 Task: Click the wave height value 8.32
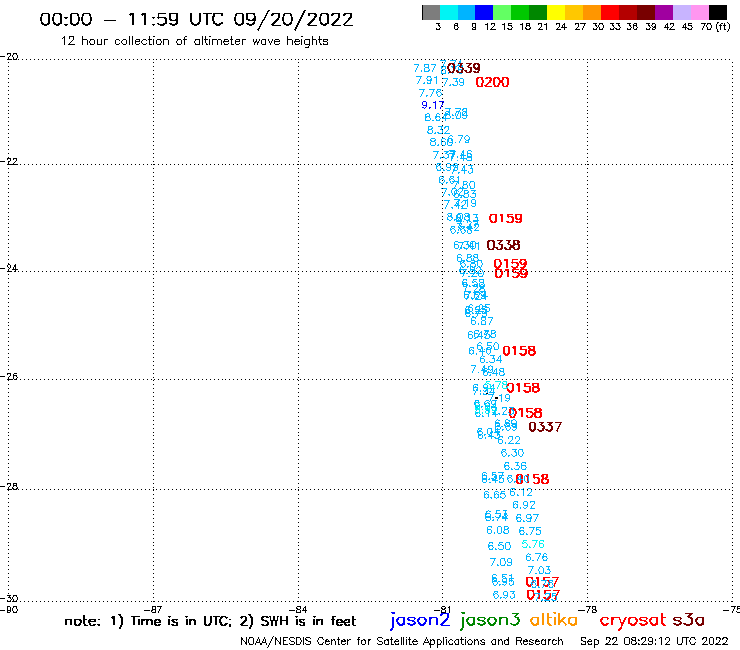pyautogui.click(x=438, y=130)
